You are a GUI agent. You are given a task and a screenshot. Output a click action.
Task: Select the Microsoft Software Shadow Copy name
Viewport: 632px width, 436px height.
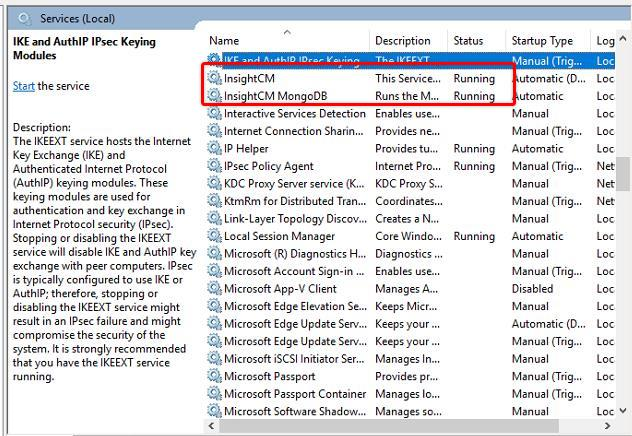[x=295, y=411]
